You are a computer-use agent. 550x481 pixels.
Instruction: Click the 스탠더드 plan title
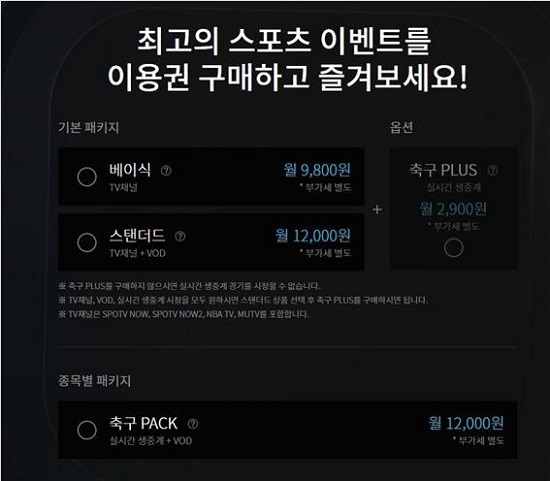point(137,236)
